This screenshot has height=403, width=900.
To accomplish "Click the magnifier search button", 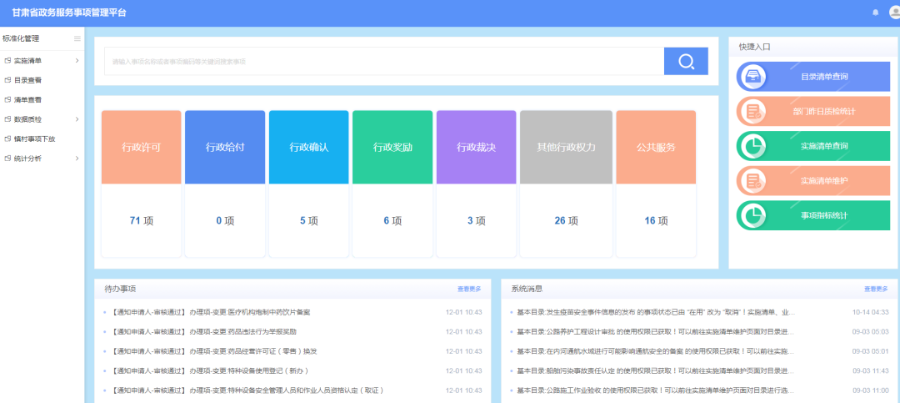I will click(686, 62).
